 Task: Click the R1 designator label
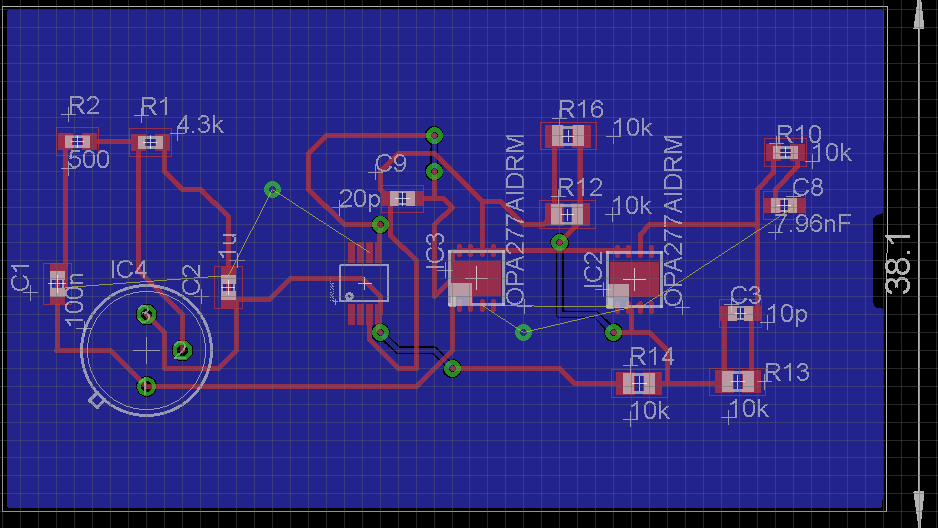tap(156, 107)
